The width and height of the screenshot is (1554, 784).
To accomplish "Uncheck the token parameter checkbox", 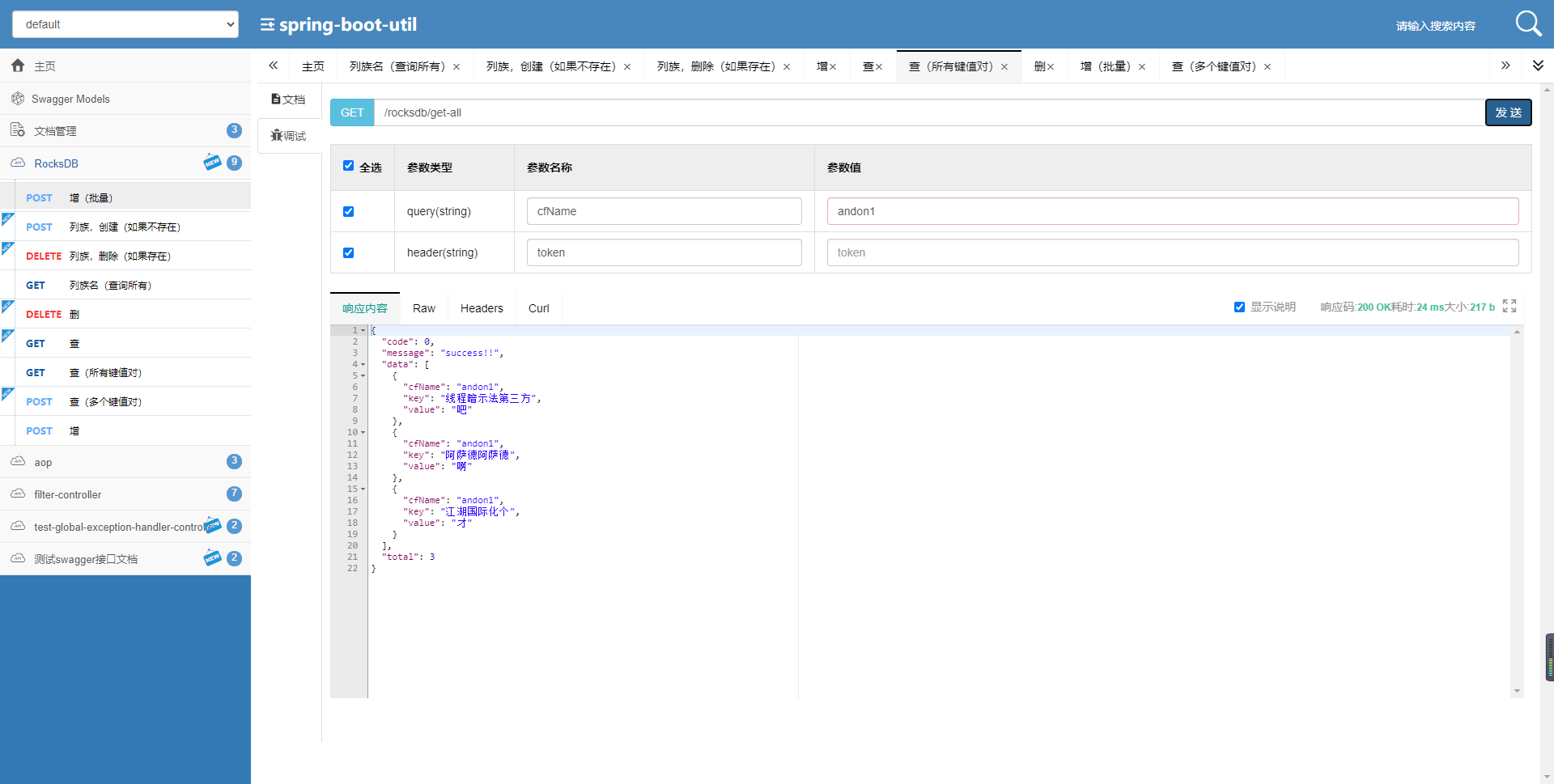I will coord(349,252).
